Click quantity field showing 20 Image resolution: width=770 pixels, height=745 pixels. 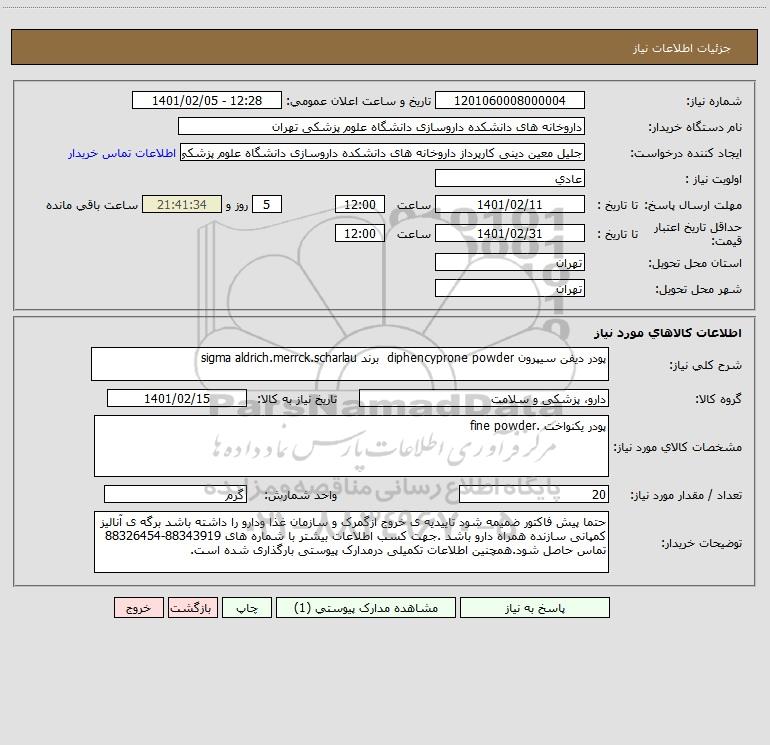tap(534, 494)
